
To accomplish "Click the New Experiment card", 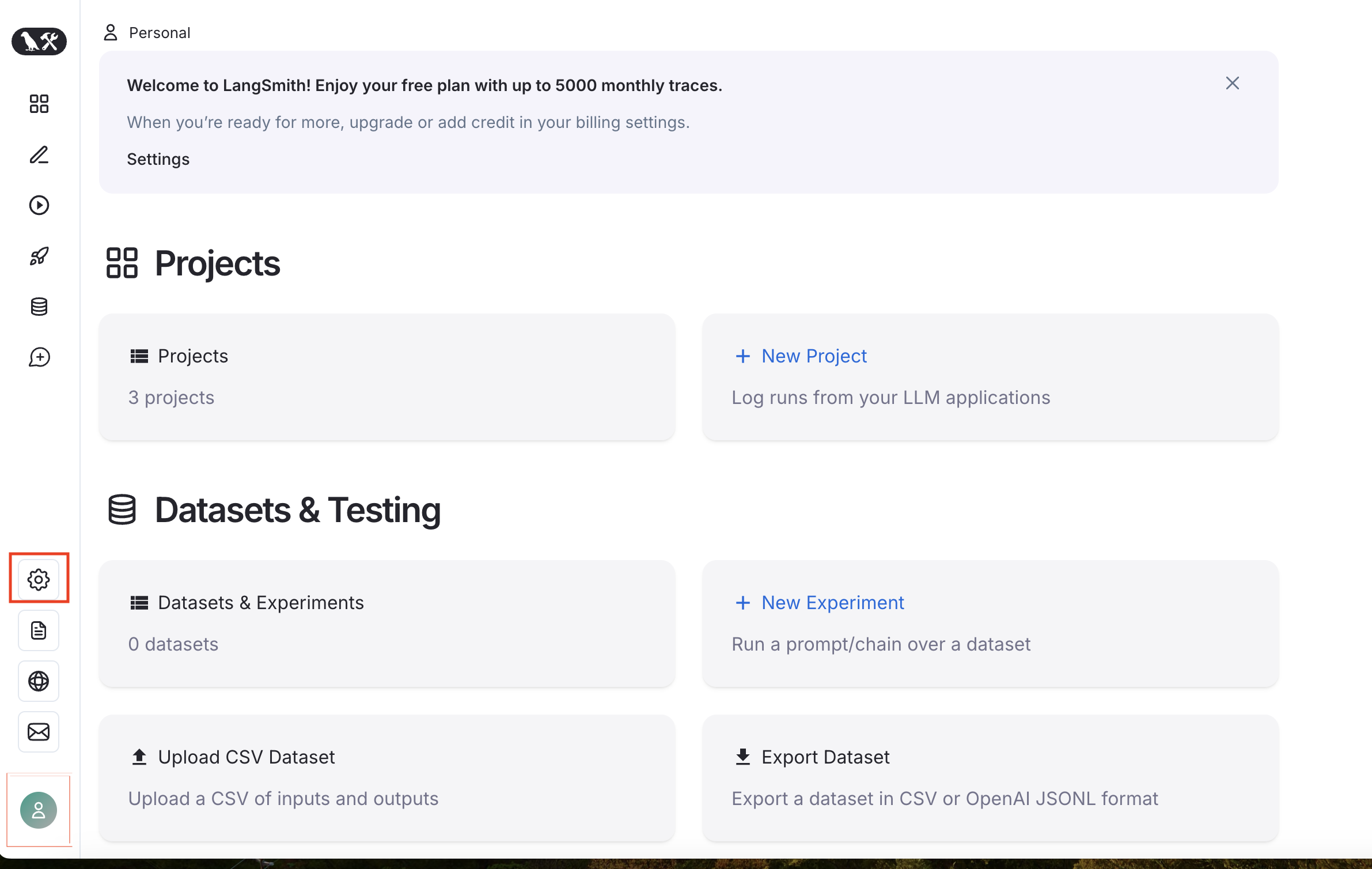I will 990,624.
